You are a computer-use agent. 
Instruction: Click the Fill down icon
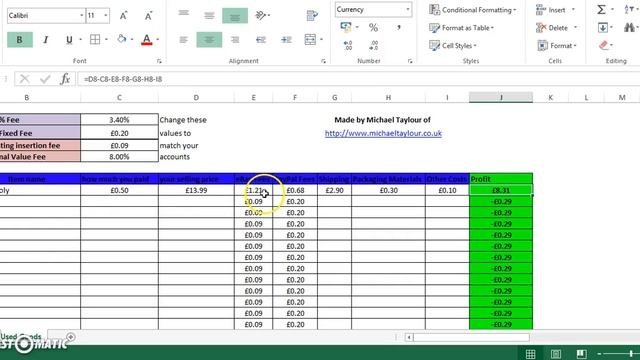(x=603, y=27)
